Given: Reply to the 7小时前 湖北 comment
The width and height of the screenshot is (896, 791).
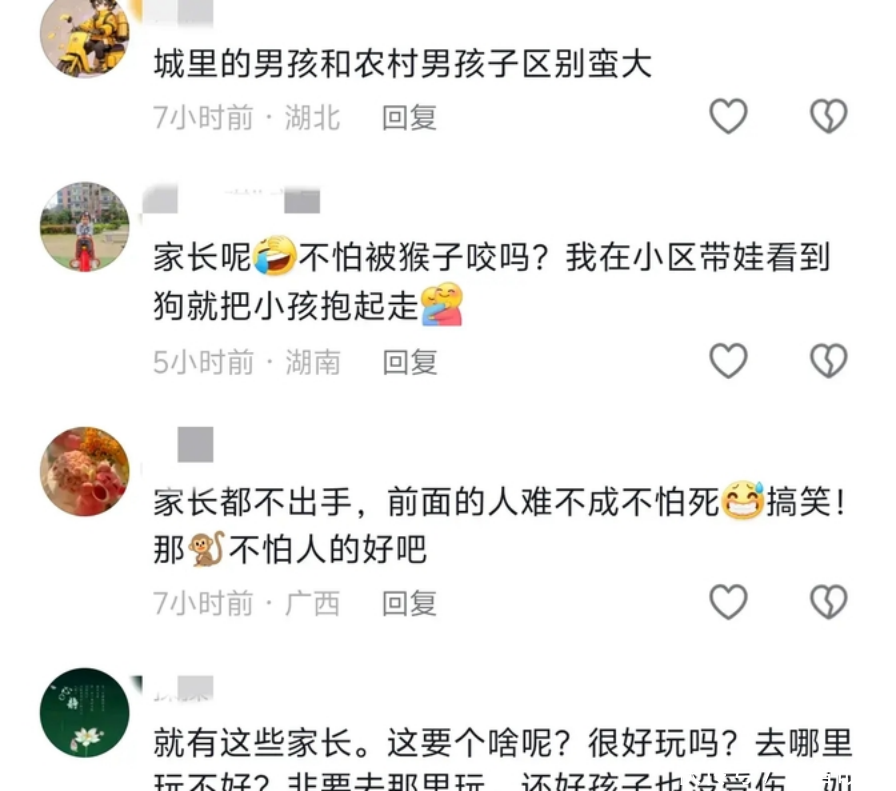Looking at the screenshot, I should pyautogui.click(x=409, y=118).
